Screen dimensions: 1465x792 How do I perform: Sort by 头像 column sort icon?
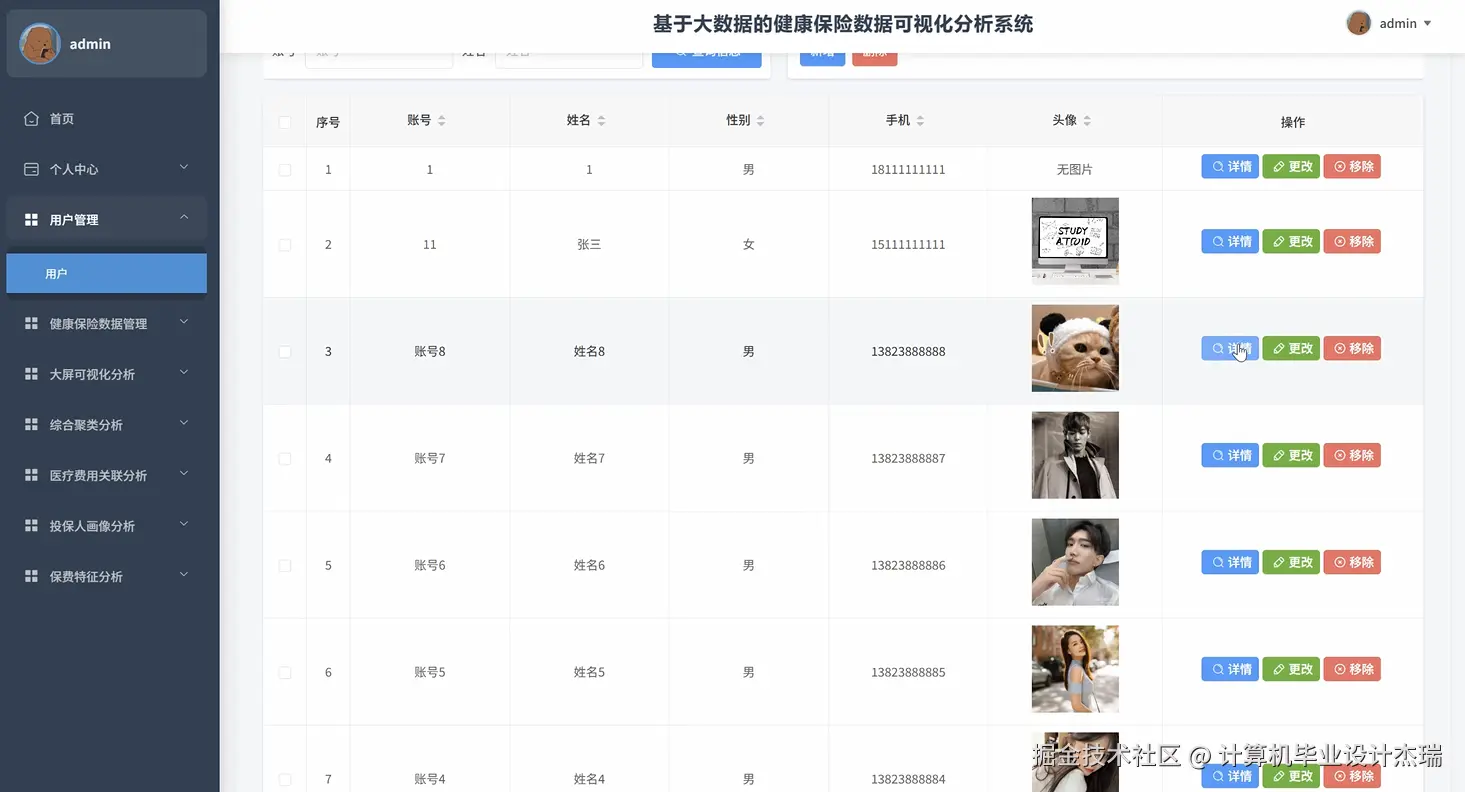1087,120
